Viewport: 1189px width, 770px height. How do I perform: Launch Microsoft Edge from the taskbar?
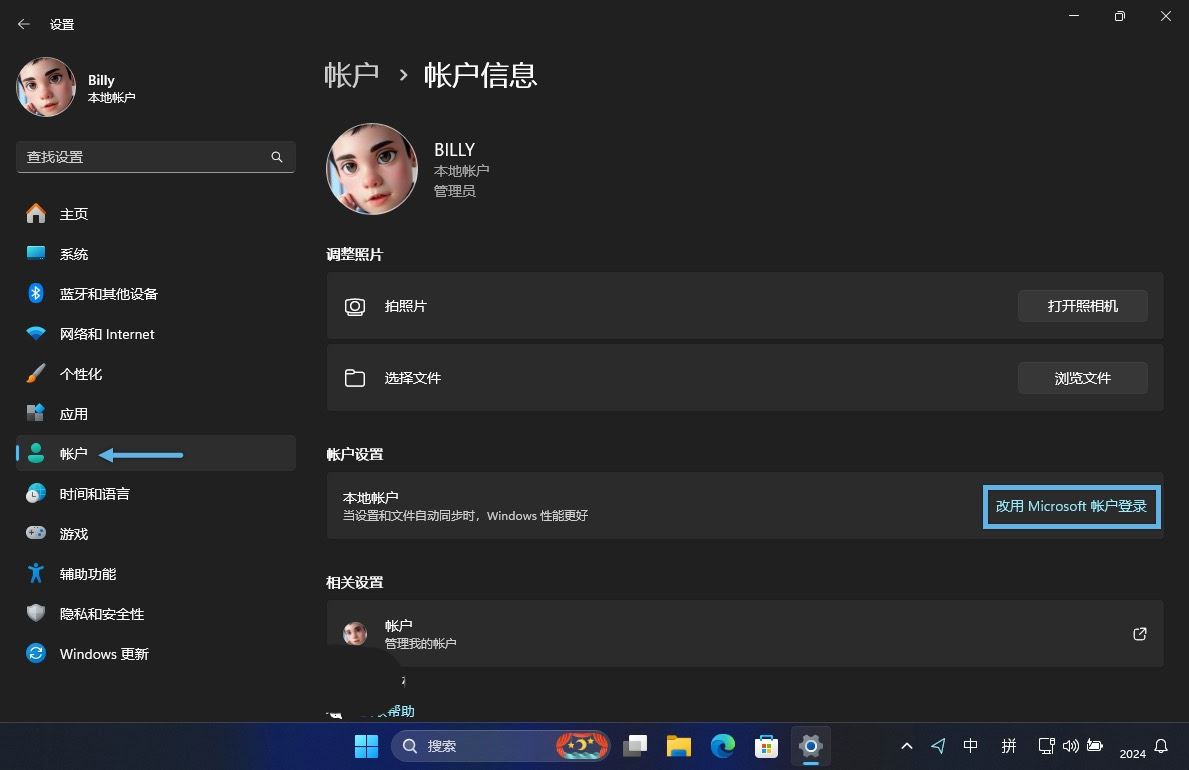[x=722, y=746]
